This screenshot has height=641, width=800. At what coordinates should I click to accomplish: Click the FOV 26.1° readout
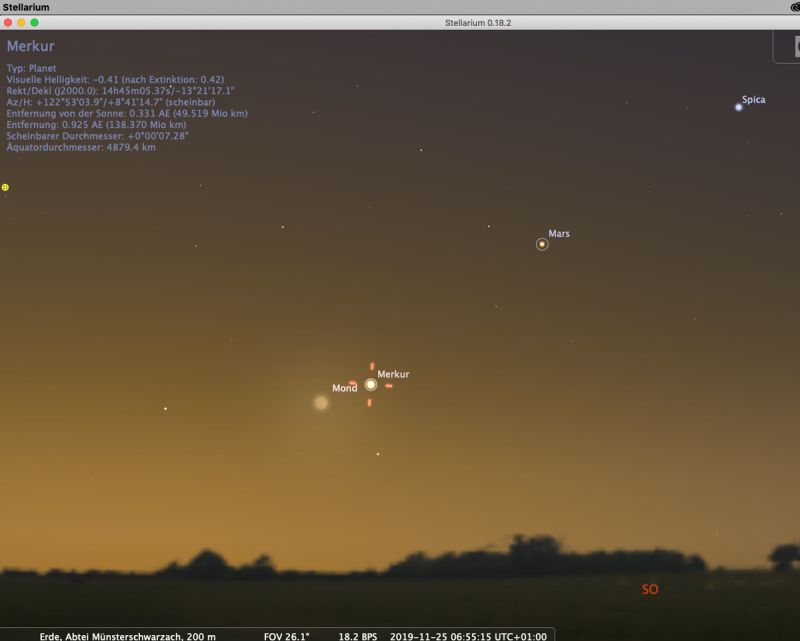tap(287, 635)
